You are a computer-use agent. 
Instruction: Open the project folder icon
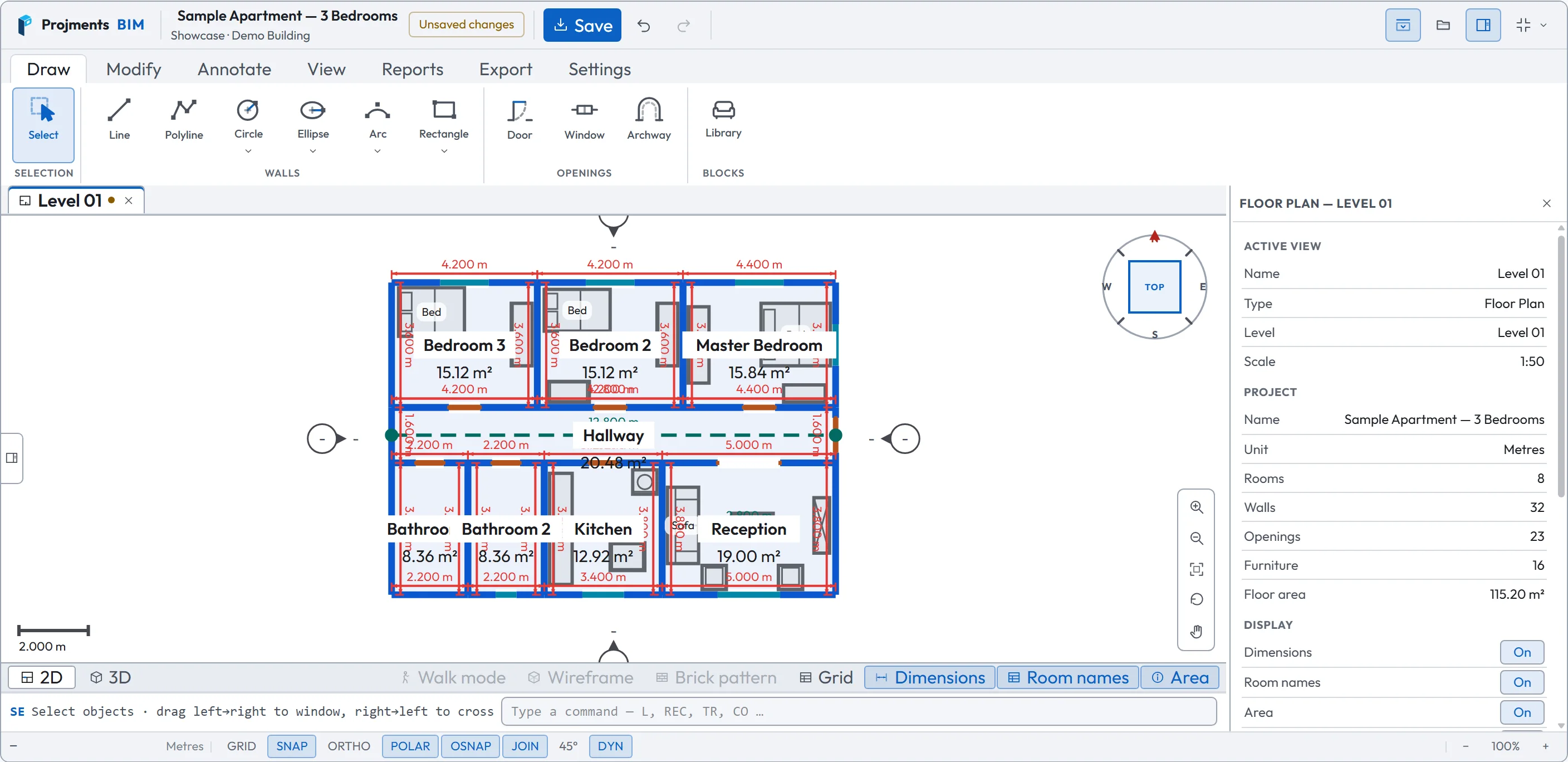pos(1443,25)
